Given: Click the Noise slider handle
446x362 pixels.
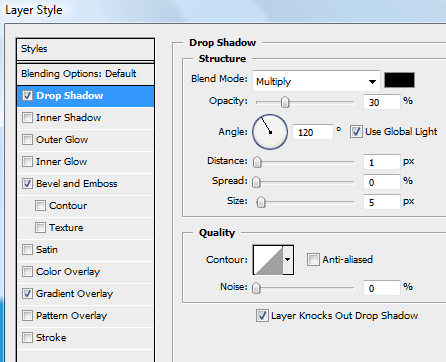Looking at the screenshot, I should (256, 288).
